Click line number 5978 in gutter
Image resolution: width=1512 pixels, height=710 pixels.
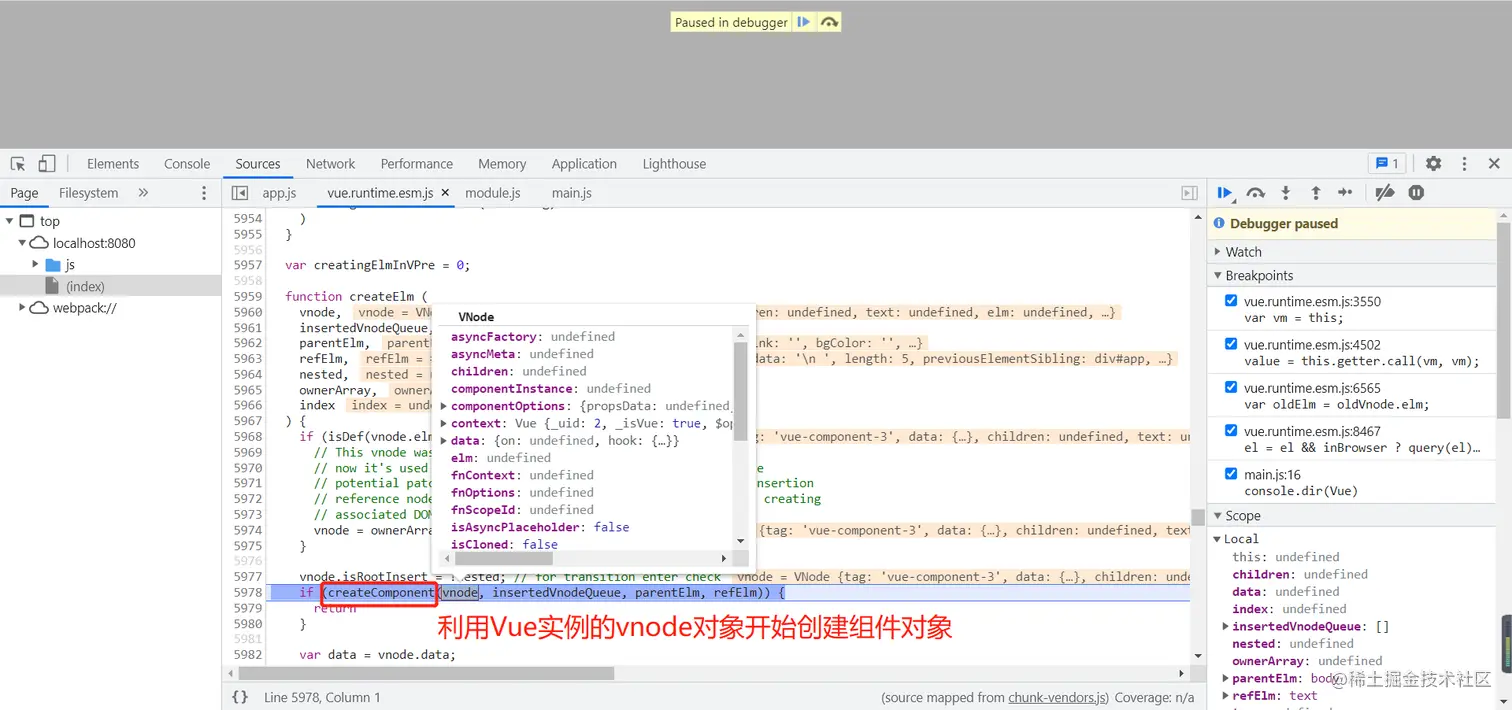247,592
